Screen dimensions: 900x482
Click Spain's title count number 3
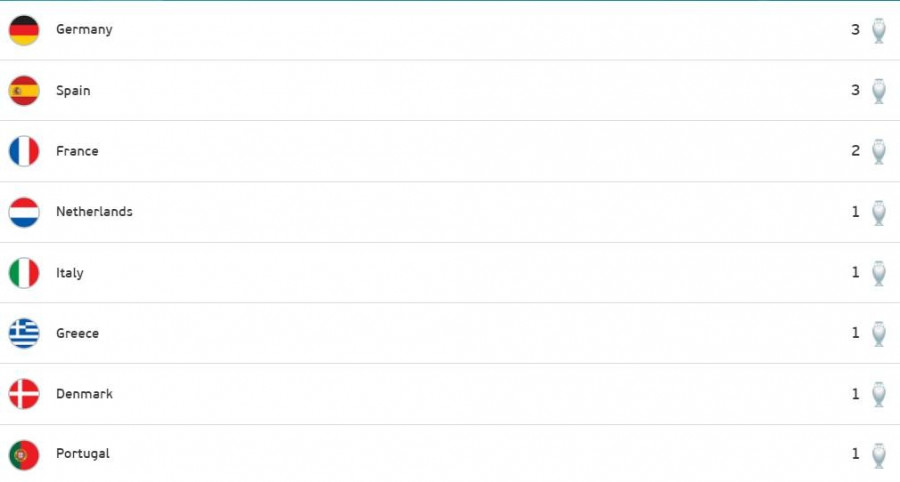pos(855,90)
